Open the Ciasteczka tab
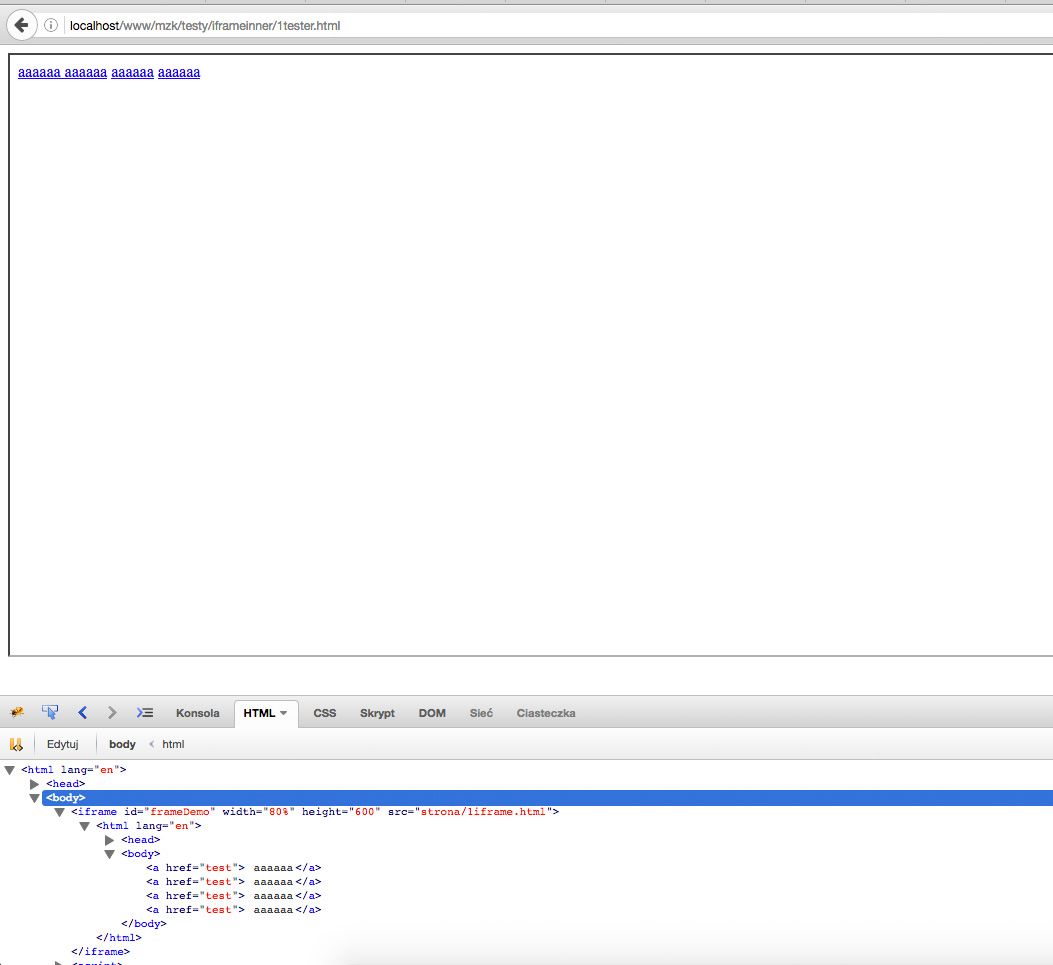Viewport: 1053px width, 965px height. tap(545, 713)
